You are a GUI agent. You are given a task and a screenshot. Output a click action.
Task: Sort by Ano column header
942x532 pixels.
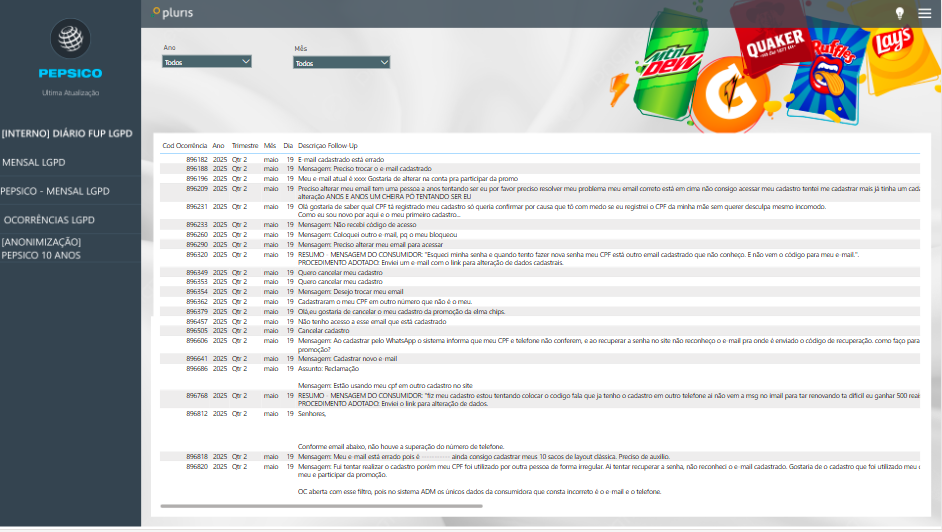(x=218, y=146)
